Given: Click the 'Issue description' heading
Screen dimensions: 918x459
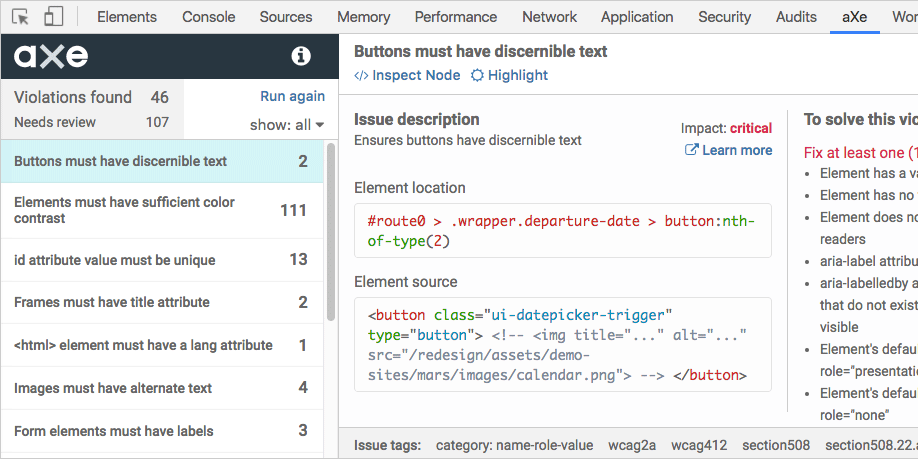Looking at the screenshot, I should pyautogui.click(x=417, y=119).
